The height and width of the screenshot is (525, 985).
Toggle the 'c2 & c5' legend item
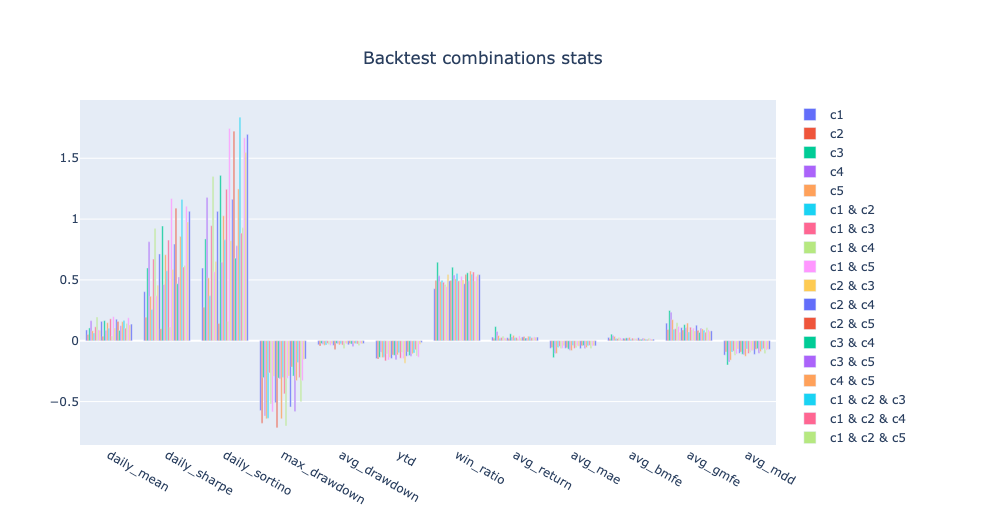click(x=850, y=324)
